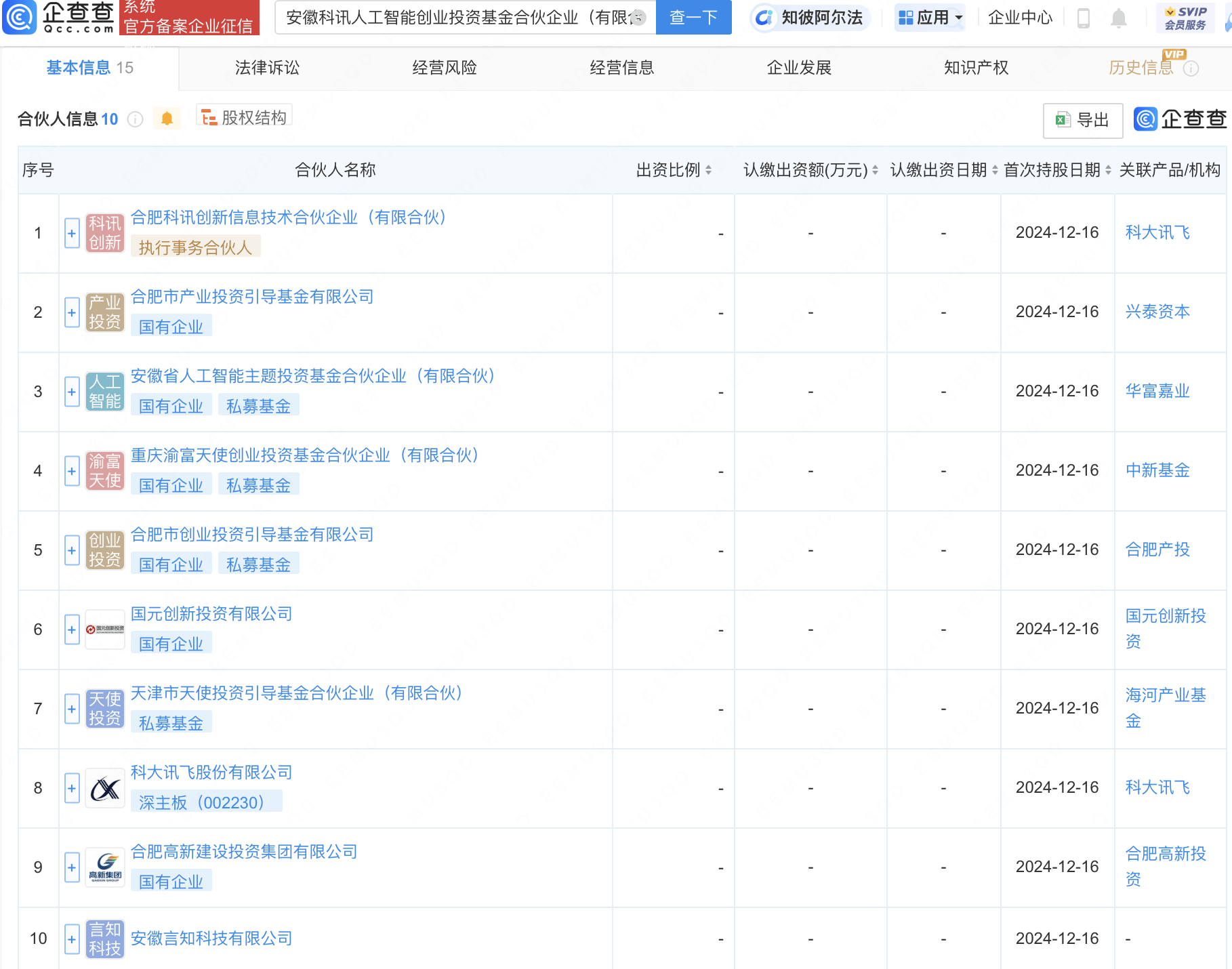Open 合肥高新建设投资集团有限公司 link
Viewport: 1232px width, 969px height.
(x=244, y=852)
